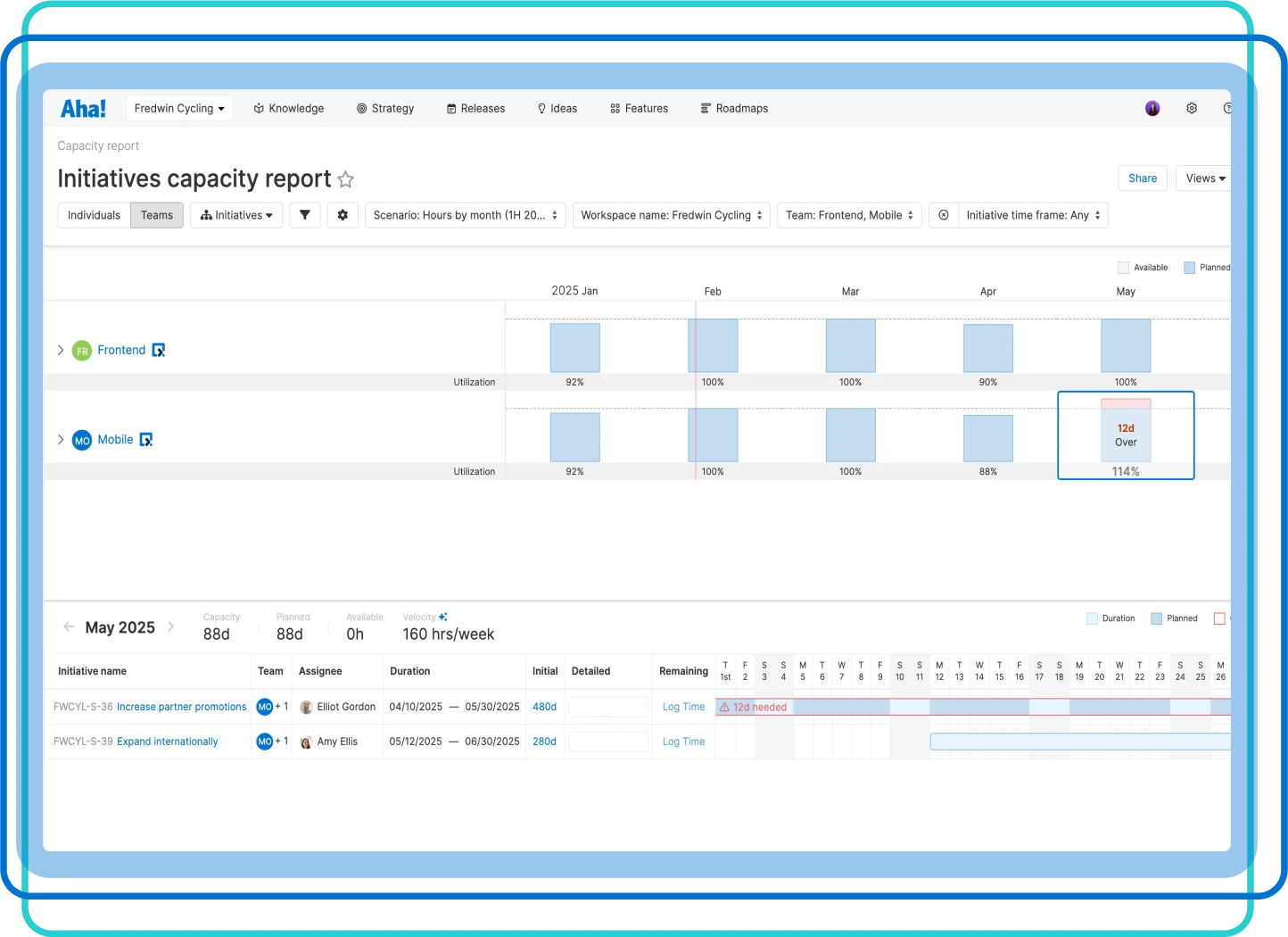Open the Workspace name filter dropdown
The width and height of the screenshot is (1288, 937).
point(672,215)
